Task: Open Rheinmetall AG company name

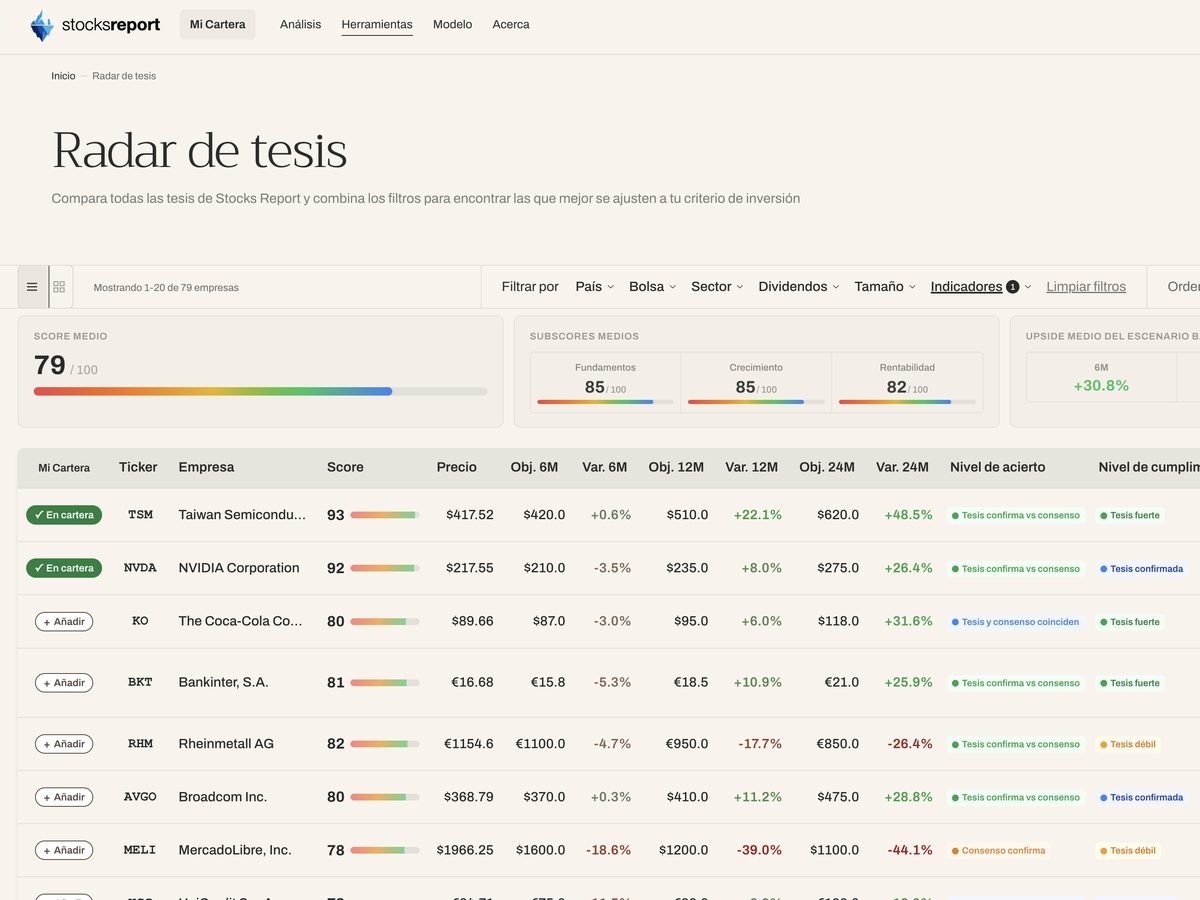Action: 226,744
